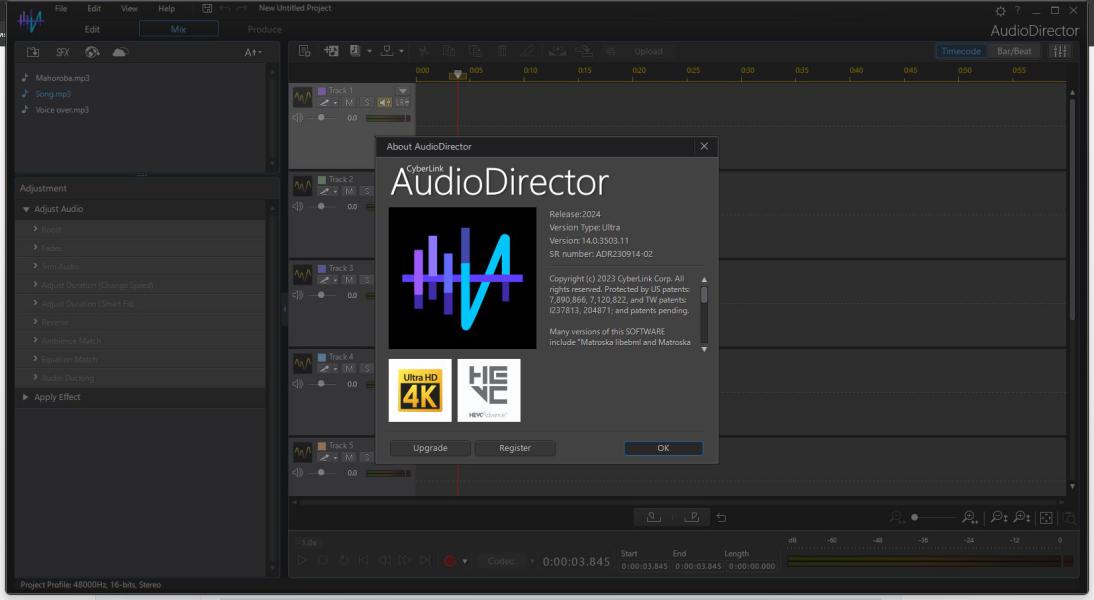Open the record options dropdown arrow

click(x=465, y=561)
